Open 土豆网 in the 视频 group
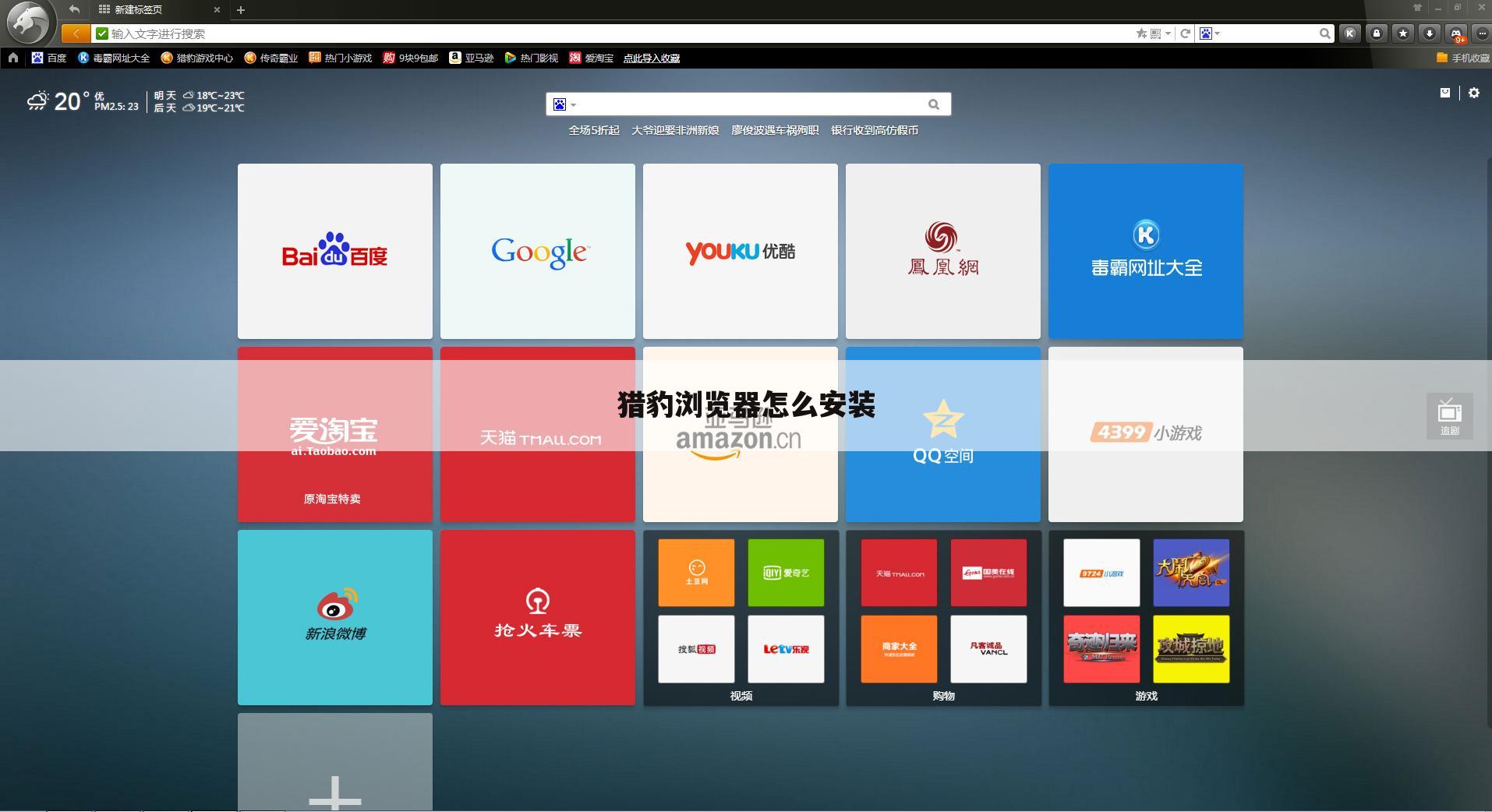 (696, 573)
